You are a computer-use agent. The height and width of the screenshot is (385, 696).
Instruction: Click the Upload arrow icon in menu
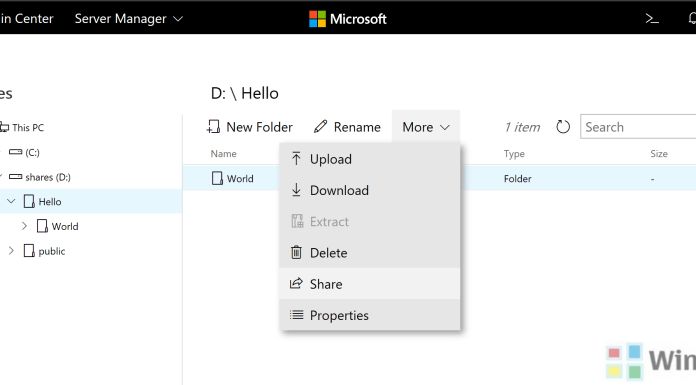point(296,159)
